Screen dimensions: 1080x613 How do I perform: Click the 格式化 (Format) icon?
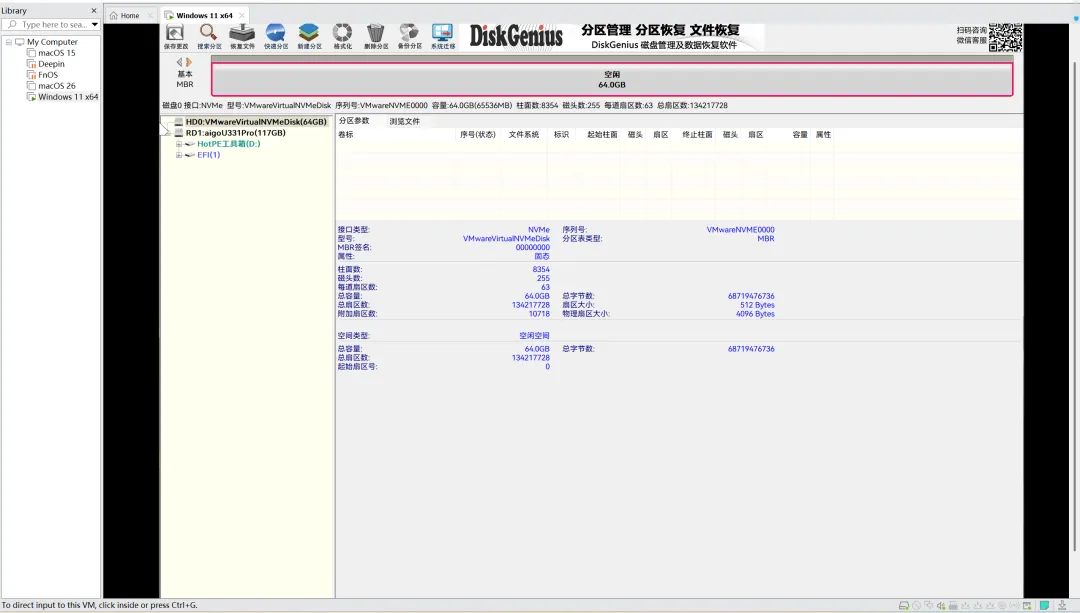[342, 37]
